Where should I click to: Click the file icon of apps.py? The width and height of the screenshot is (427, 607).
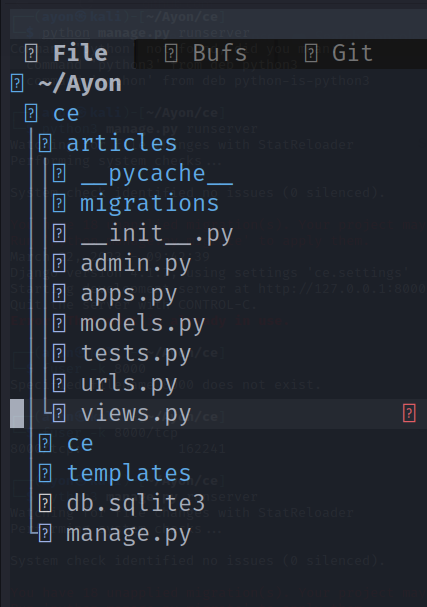tap(59, 293)
